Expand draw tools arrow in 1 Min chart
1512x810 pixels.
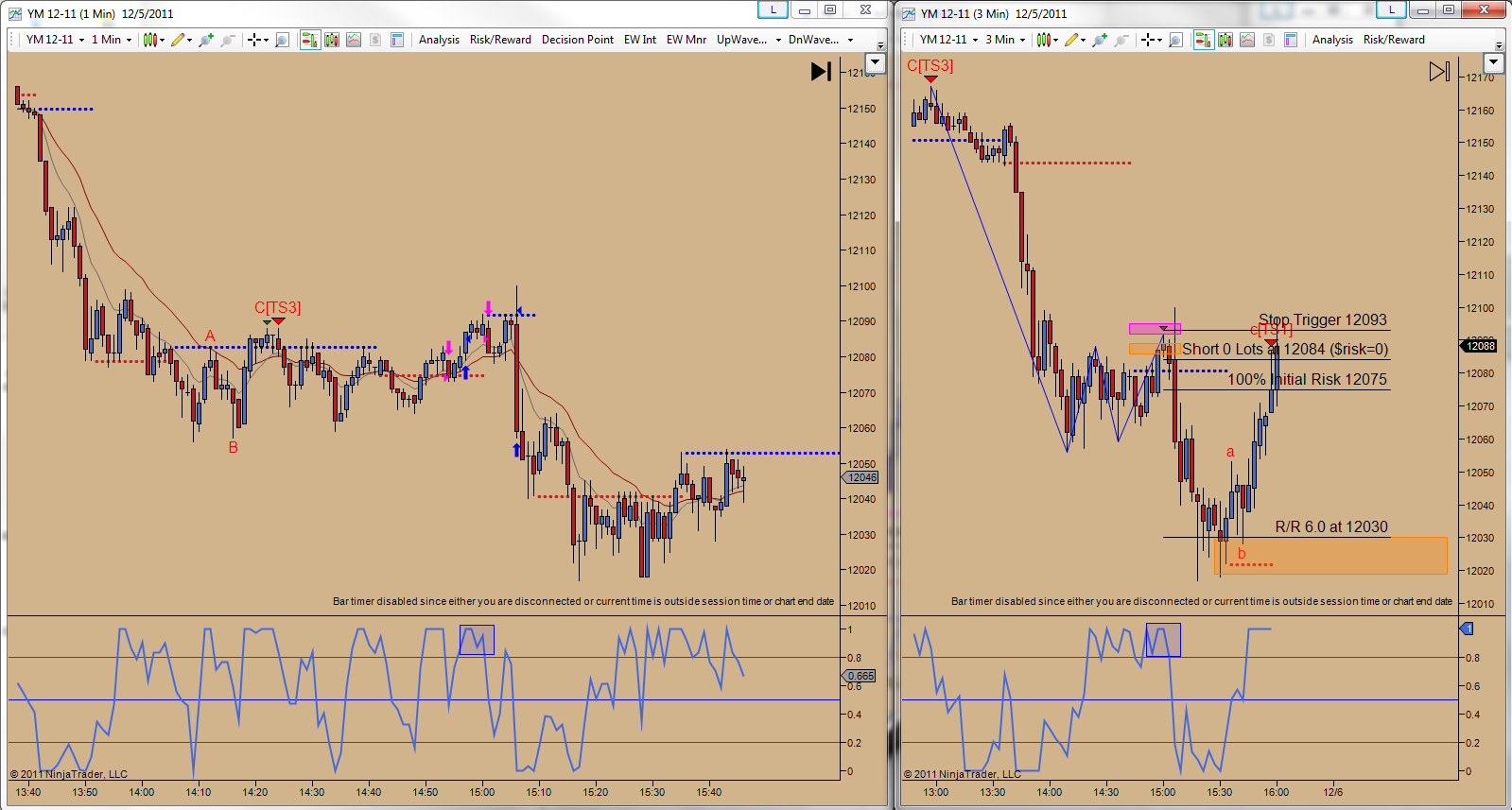click(x=190, y=40)
